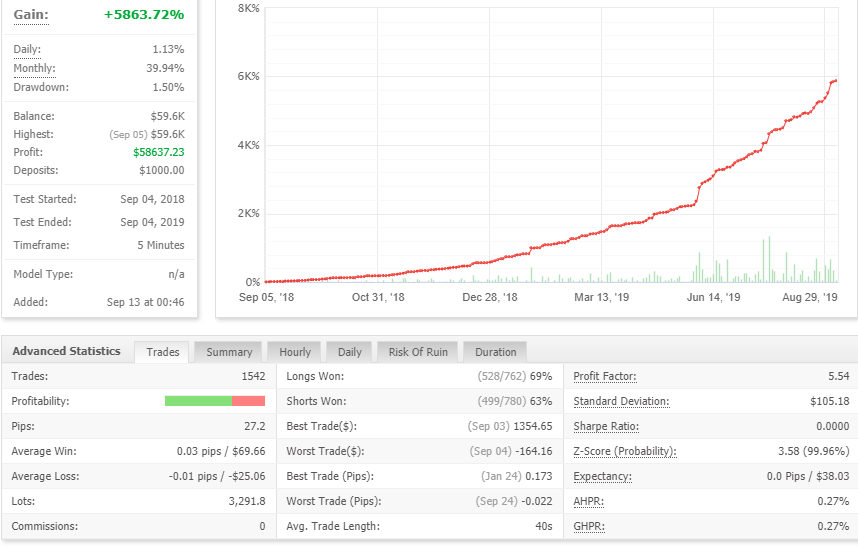Open the Summary statistics tab
This screenshot has height=546, width=858.
tap(229, 352)
